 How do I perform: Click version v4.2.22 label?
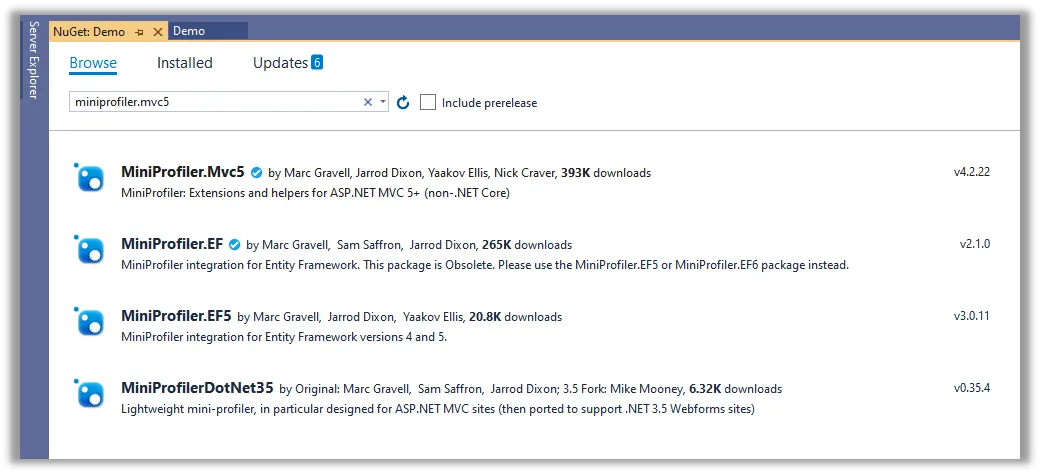pos(972,172)
